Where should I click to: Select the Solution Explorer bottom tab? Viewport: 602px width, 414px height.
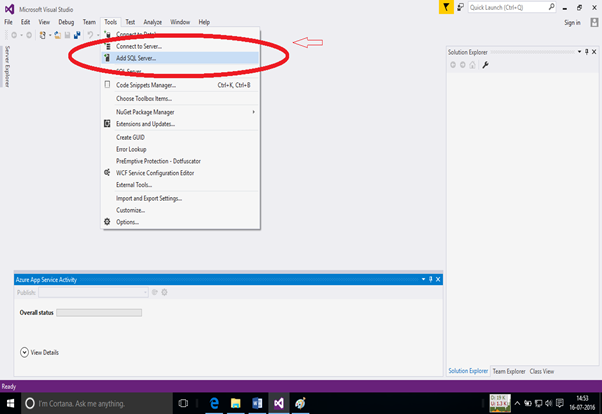click(x=468, y=371)
